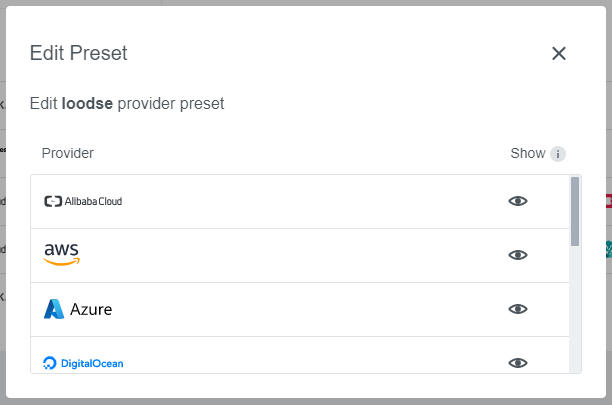Click the Provider column header
This screenshot has height=405, width=612.
(68, 153)
